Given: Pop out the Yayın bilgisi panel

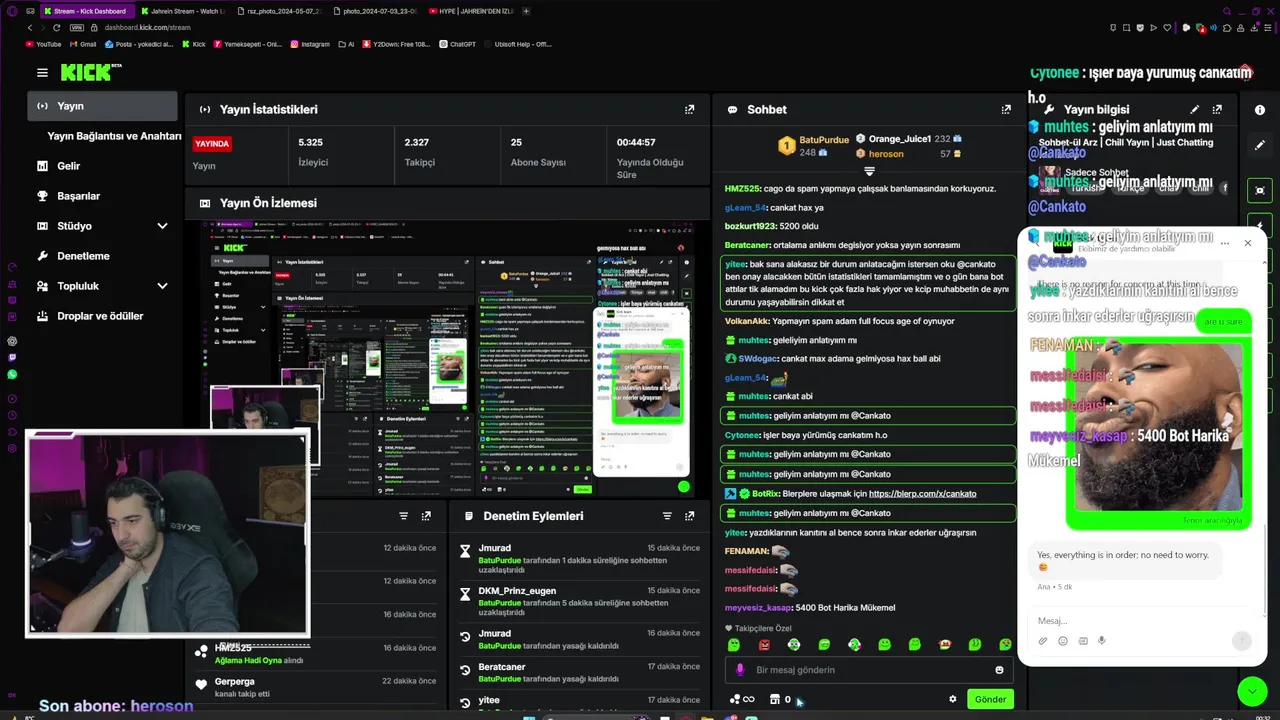Looking at the screenshot, I should pyautogui.click(x=1217, y=109).
